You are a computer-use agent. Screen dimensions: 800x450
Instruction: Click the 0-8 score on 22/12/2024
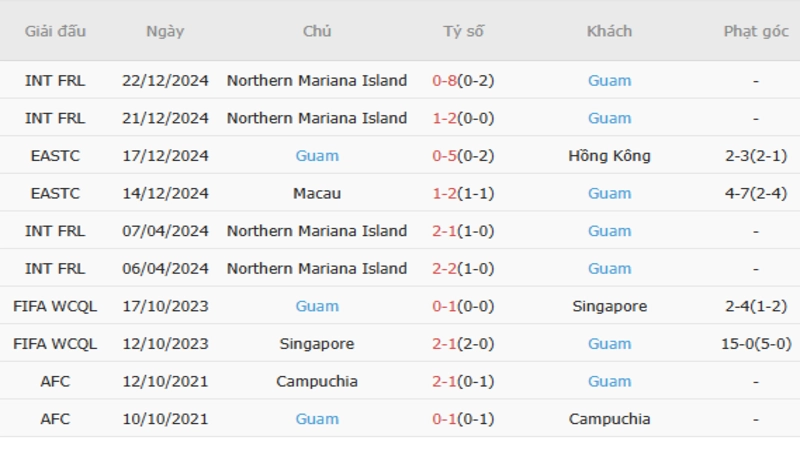[444, 81]
